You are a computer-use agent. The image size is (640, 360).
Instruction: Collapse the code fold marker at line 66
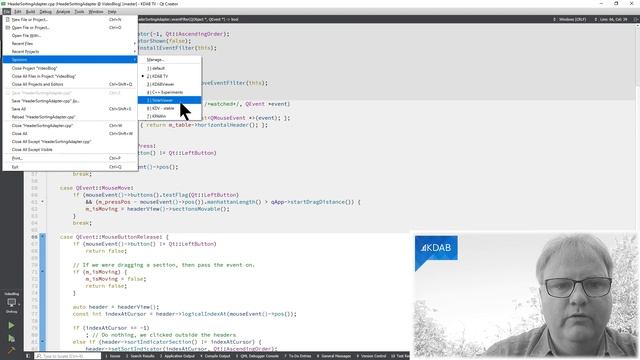[x=42, y=237]
